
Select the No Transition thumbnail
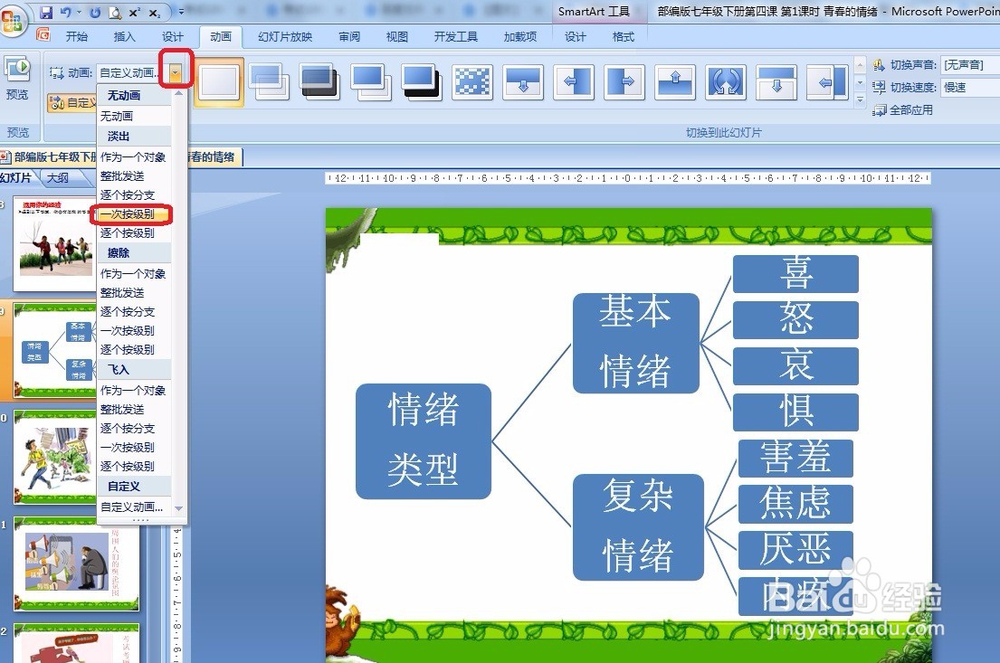[x=219, y=82]
